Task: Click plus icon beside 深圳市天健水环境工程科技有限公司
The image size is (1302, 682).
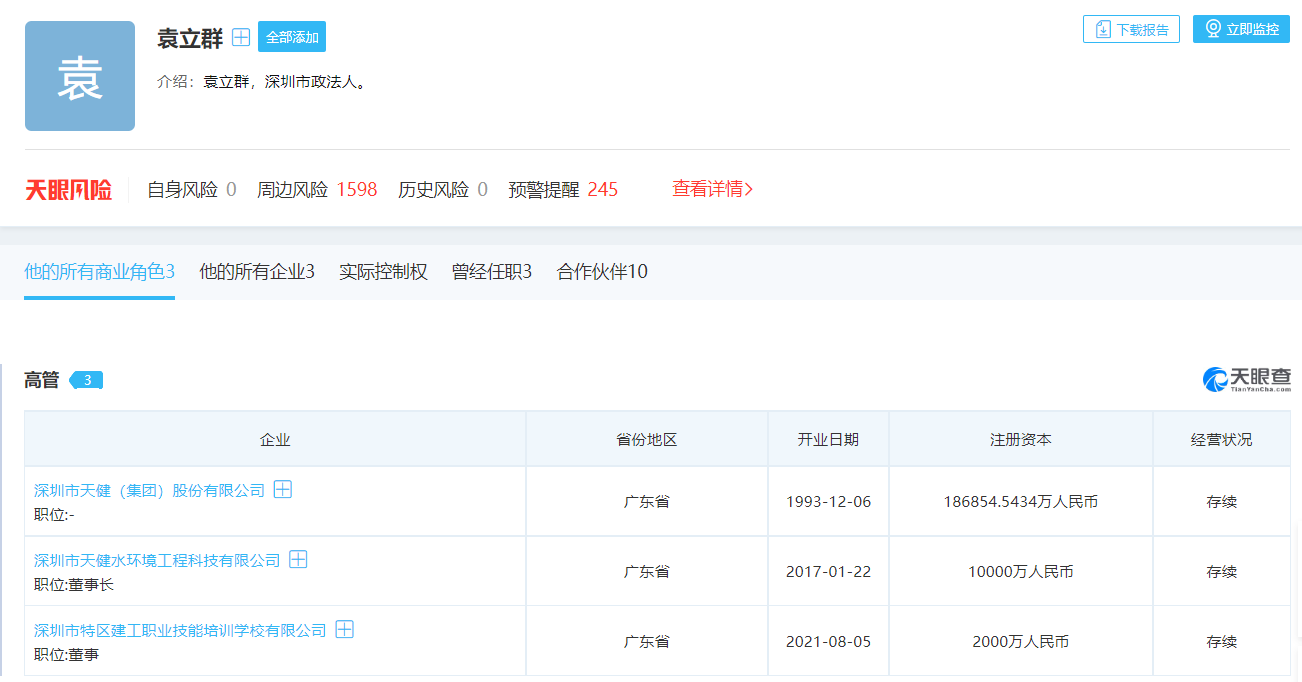Action: (x=298, y=560)
